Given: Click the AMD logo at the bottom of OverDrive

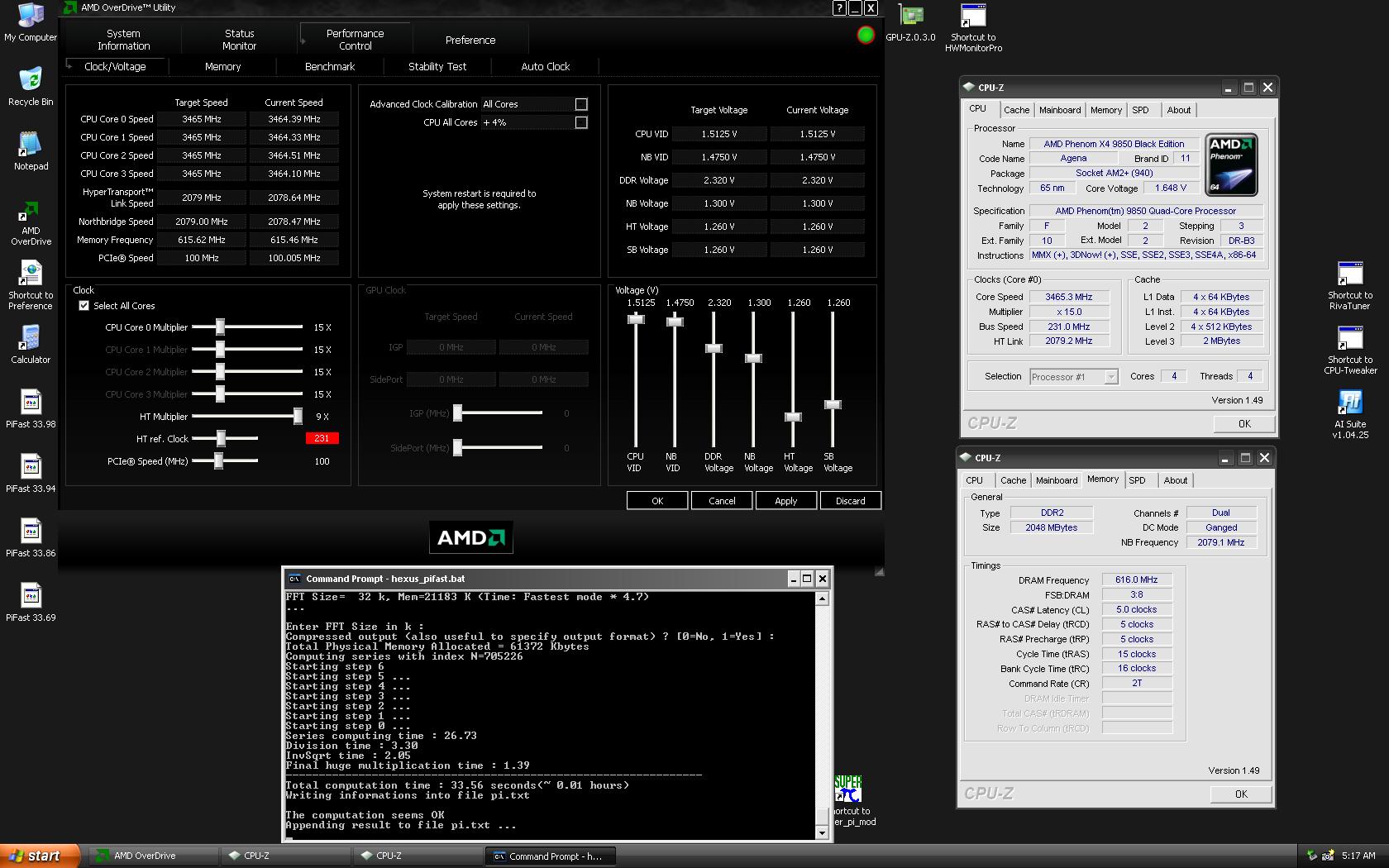Looking at the screenshot, I should pyautogui.click(x=470, y=537).
